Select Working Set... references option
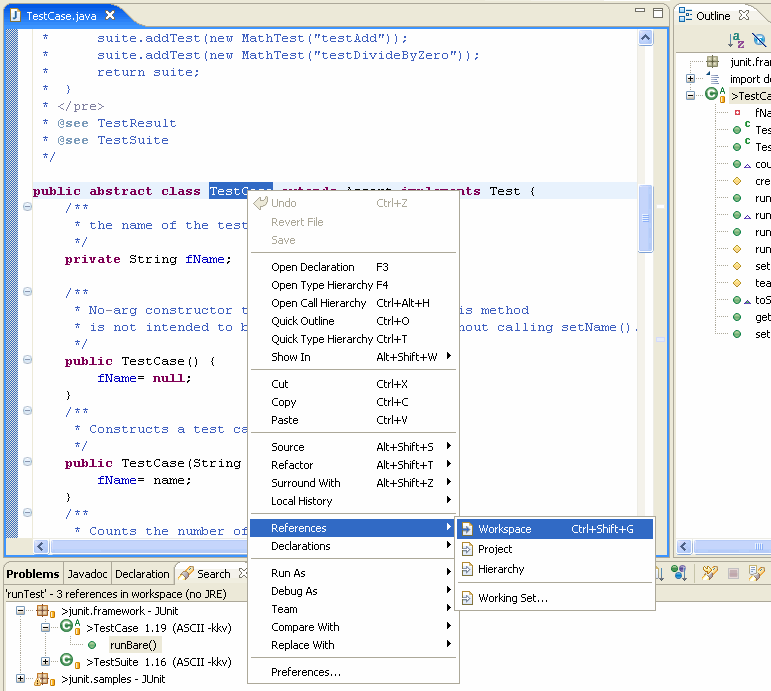Screen dimensions: 771x691 coord(555,598)
